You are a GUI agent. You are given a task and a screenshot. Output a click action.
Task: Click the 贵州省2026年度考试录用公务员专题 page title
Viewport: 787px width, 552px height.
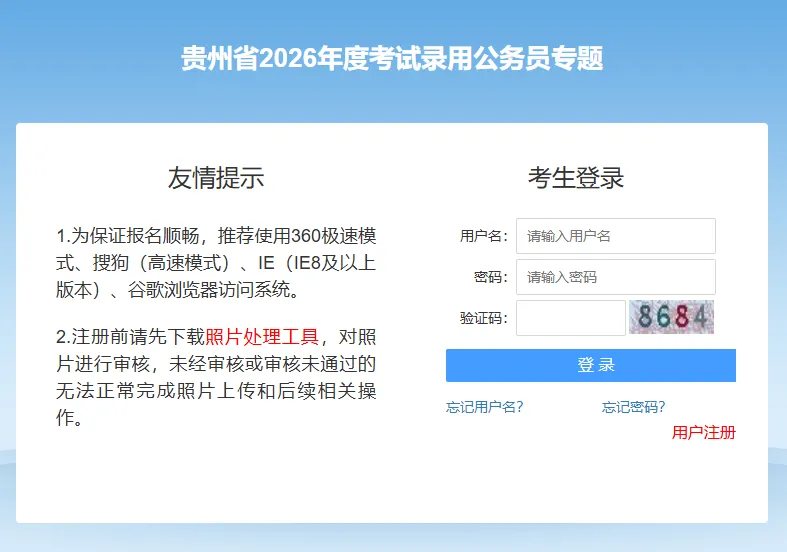(x=392, y=58)
